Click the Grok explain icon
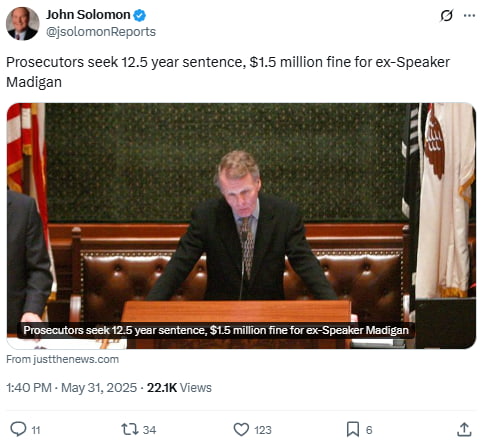Image resolution: width=485 pixels, height=445 pixels. (x=446, y=15)
